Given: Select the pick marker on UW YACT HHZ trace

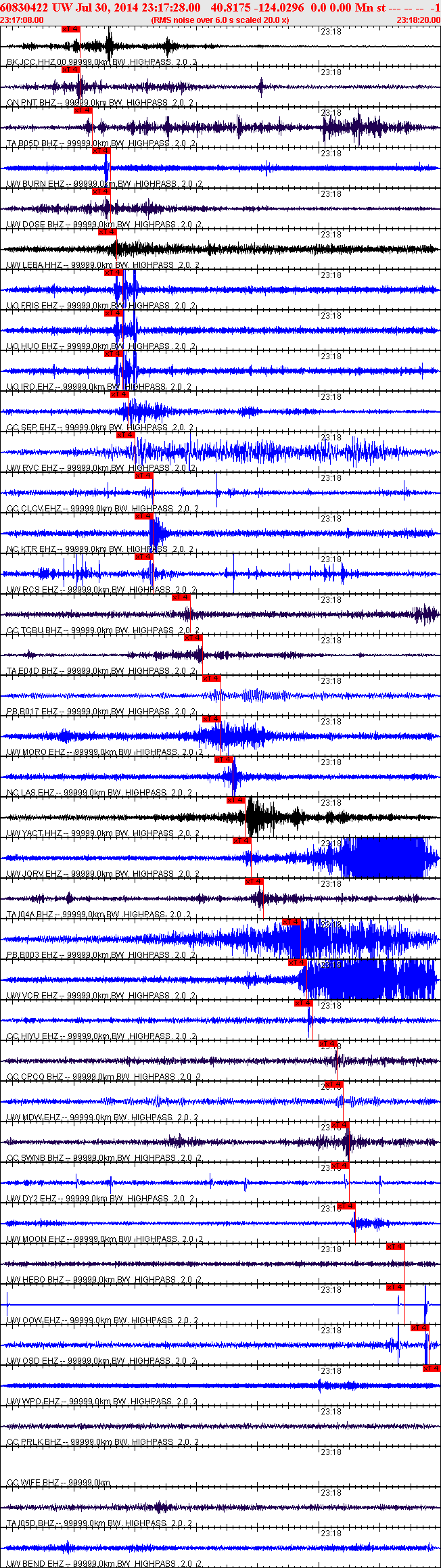Looking at the screenshot, I should click(235, 800).
